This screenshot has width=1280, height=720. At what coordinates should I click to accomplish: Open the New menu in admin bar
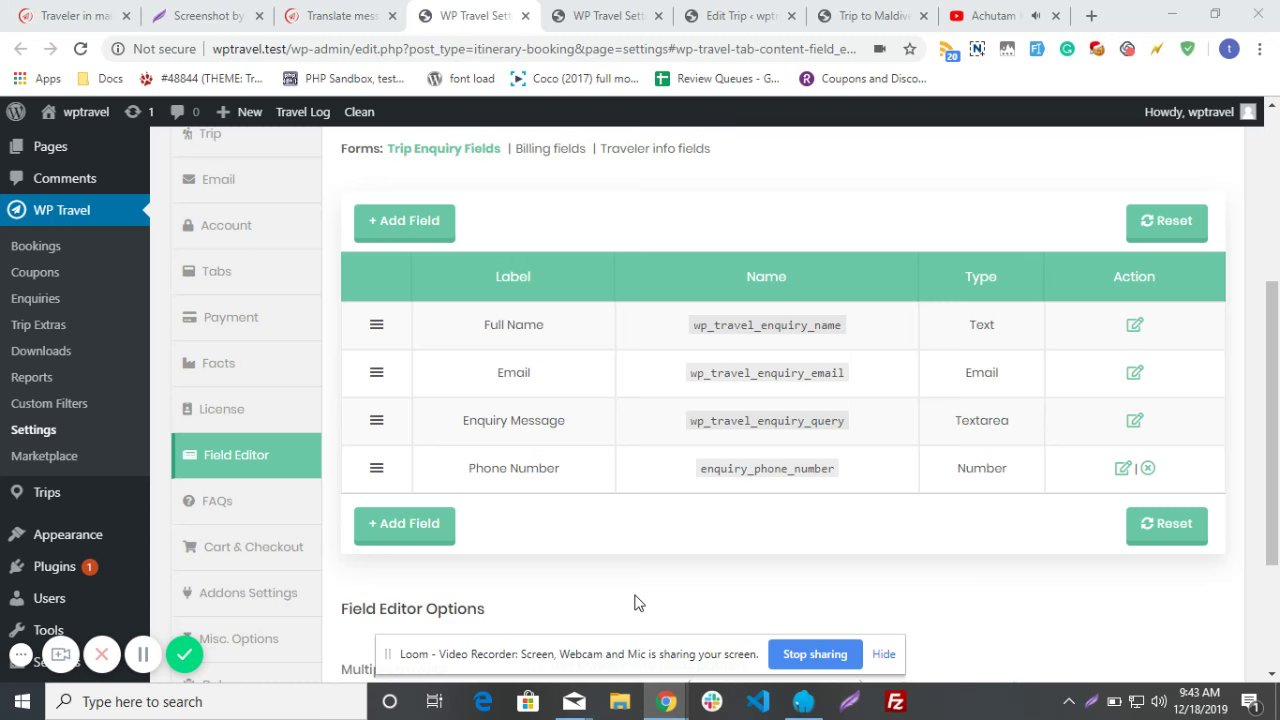pos(239,112)
